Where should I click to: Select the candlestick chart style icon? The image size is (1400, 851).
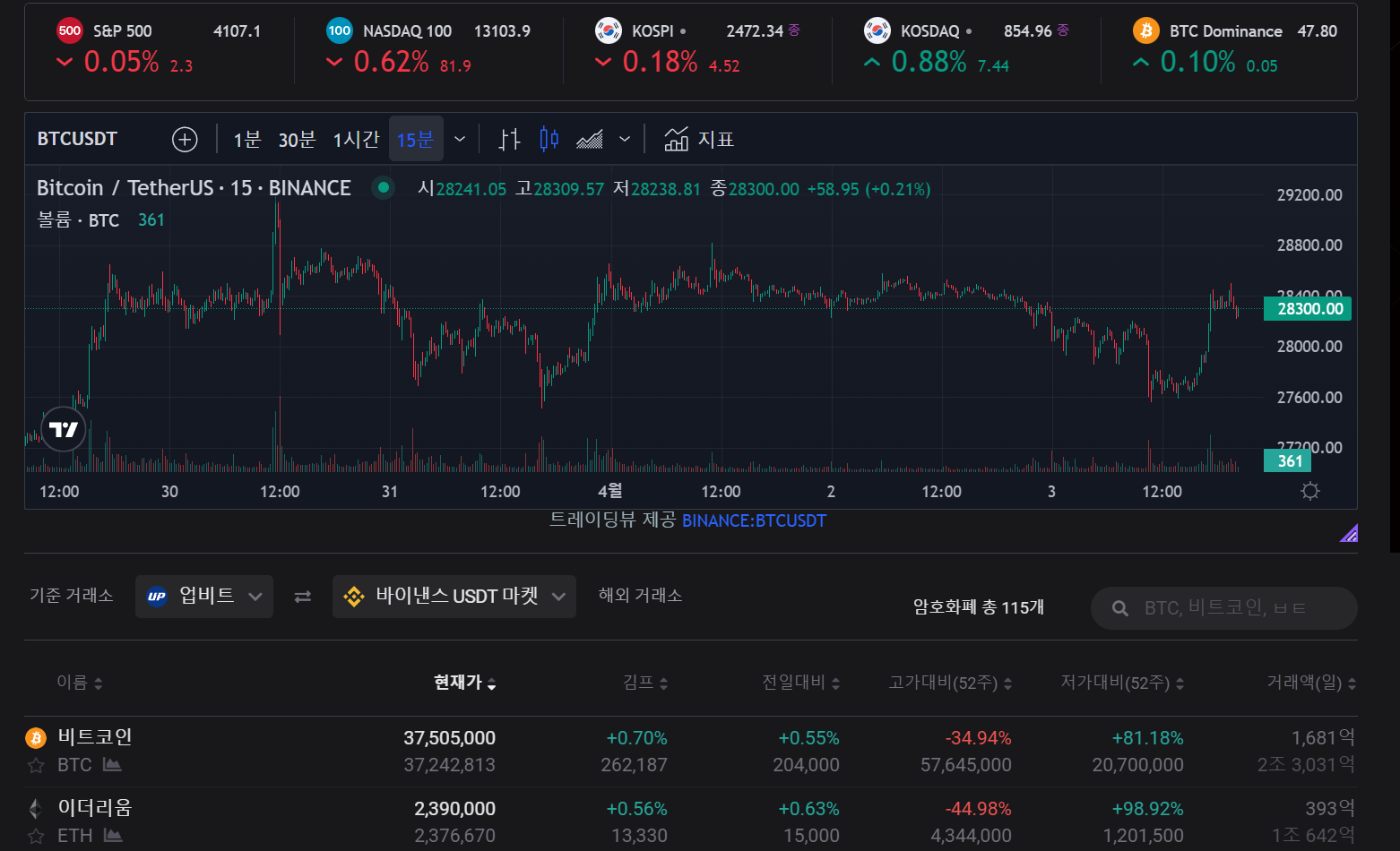tap(549, 139)
